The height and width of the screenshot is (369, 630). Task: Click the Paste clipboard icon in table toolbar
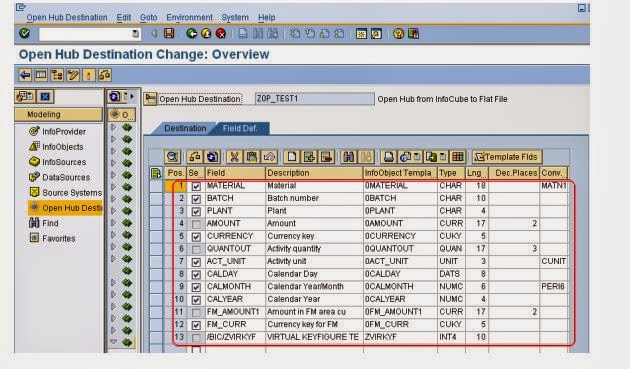(x=252, y=157)
